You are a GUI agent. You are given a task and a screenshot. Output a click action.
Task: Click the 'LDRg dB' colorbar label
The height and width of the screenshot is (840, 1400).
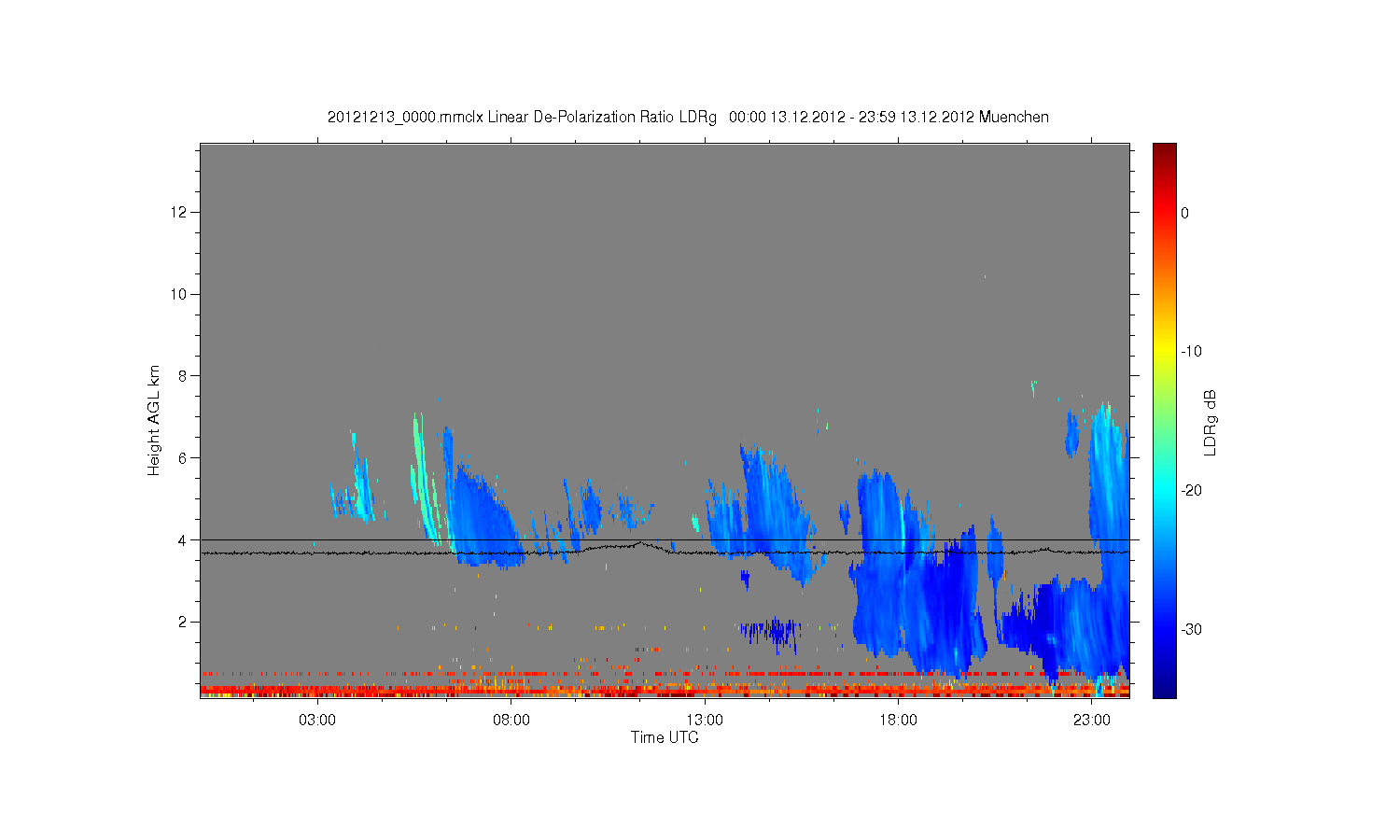point(1211,422)
